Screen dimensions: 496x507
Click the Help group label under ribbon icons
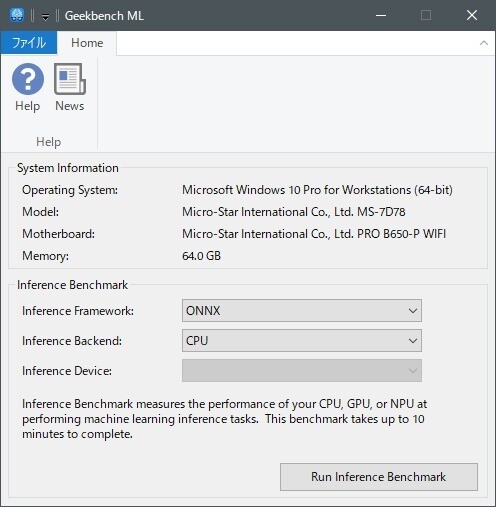(49, 142)
